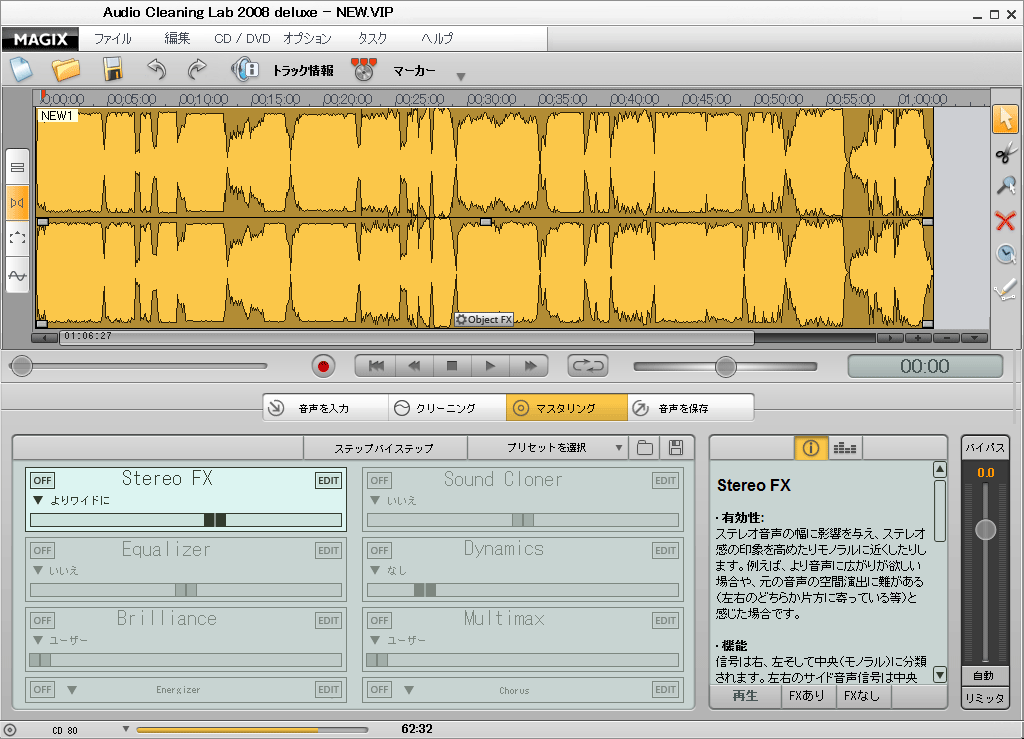The width and height of the screenshot is (1024, 739).
Task: Open track information speaker icon
Action: pos(246,69)
